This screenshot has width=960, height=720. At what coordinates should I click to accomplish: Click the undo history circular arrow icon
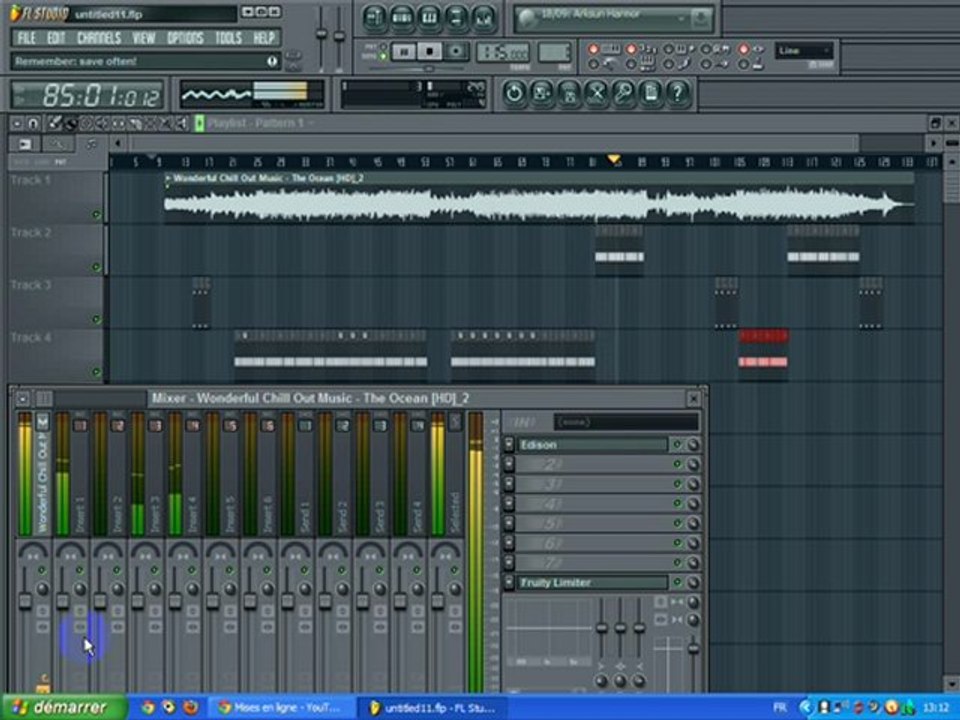point(514,93)
